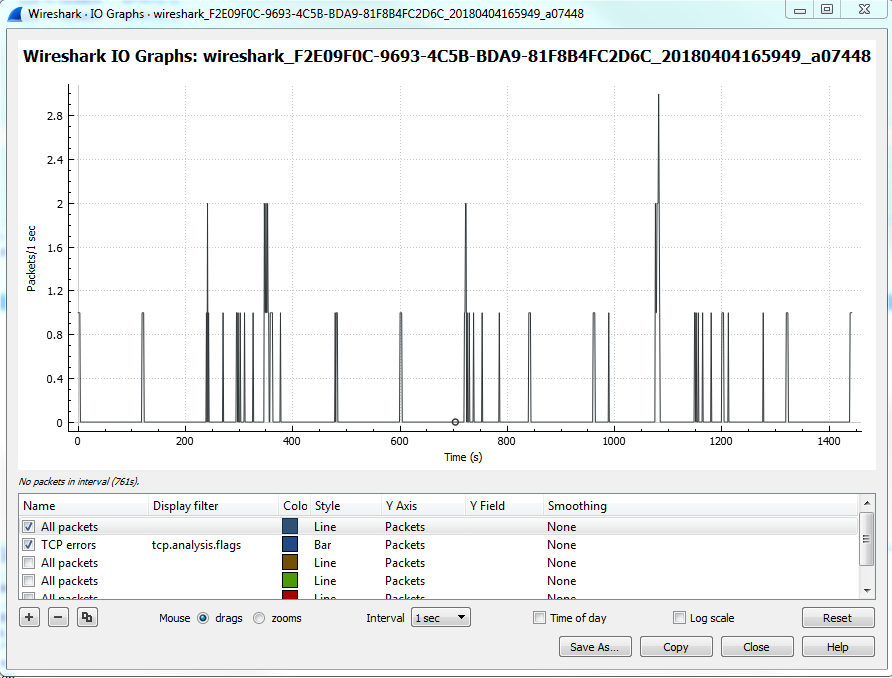892x678 pixels.
Task: Click the plus icon to add a graph
Action: tap(30, 618)
